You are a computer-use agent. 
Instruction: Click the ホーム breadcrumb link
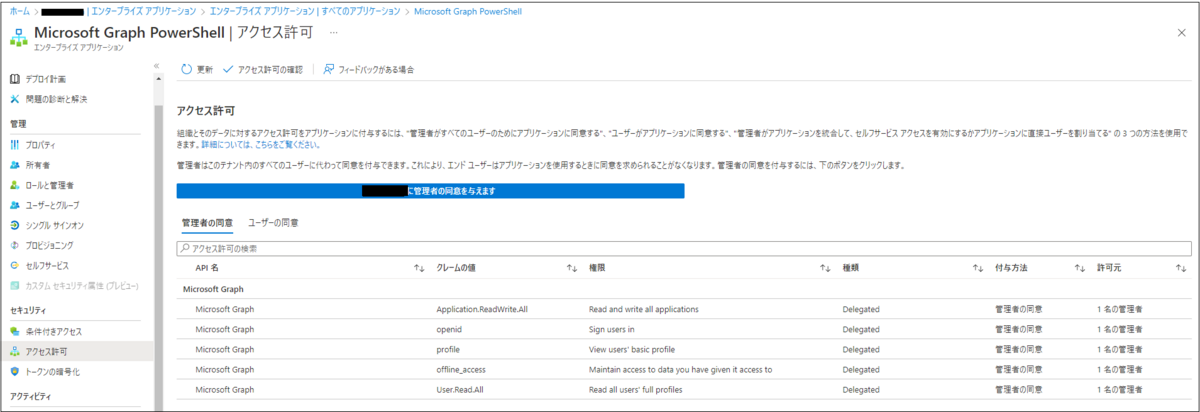(x=19, y=9)
